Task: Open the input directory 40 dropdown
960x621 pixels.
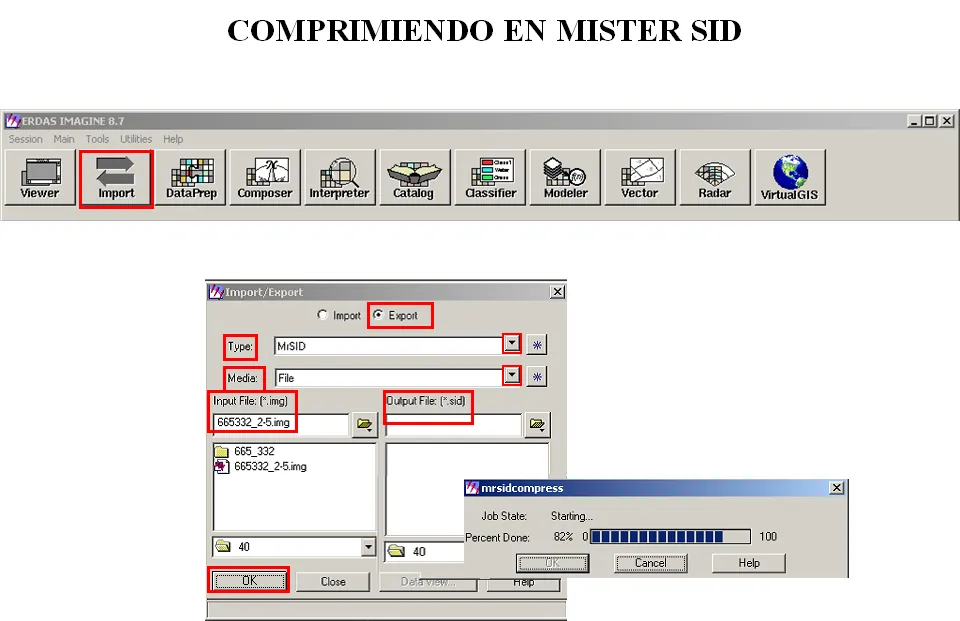Action: pyautogui.click(x=368, y=546)
